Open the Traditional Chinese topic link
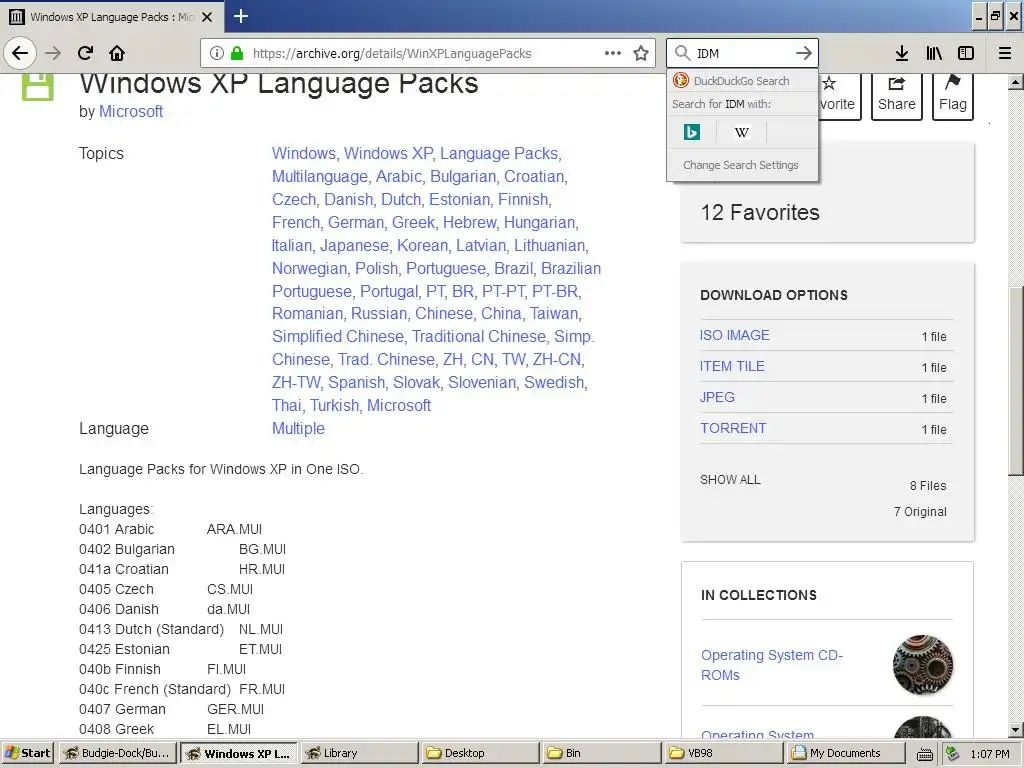Screen dimensions: 1024x768 [479, 336]
